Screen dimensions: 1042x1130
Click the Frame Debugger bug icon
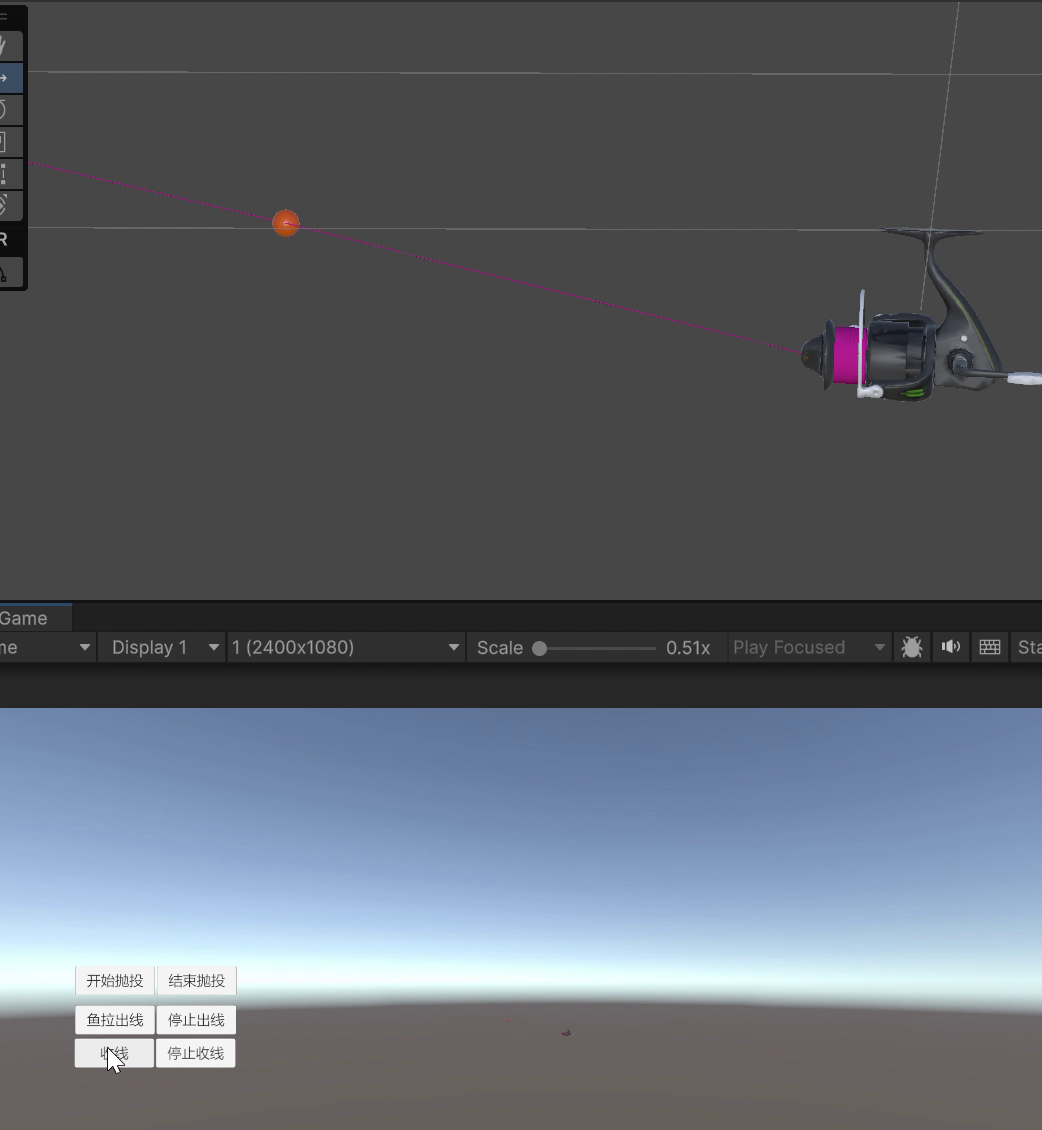(x=911, y=647)
